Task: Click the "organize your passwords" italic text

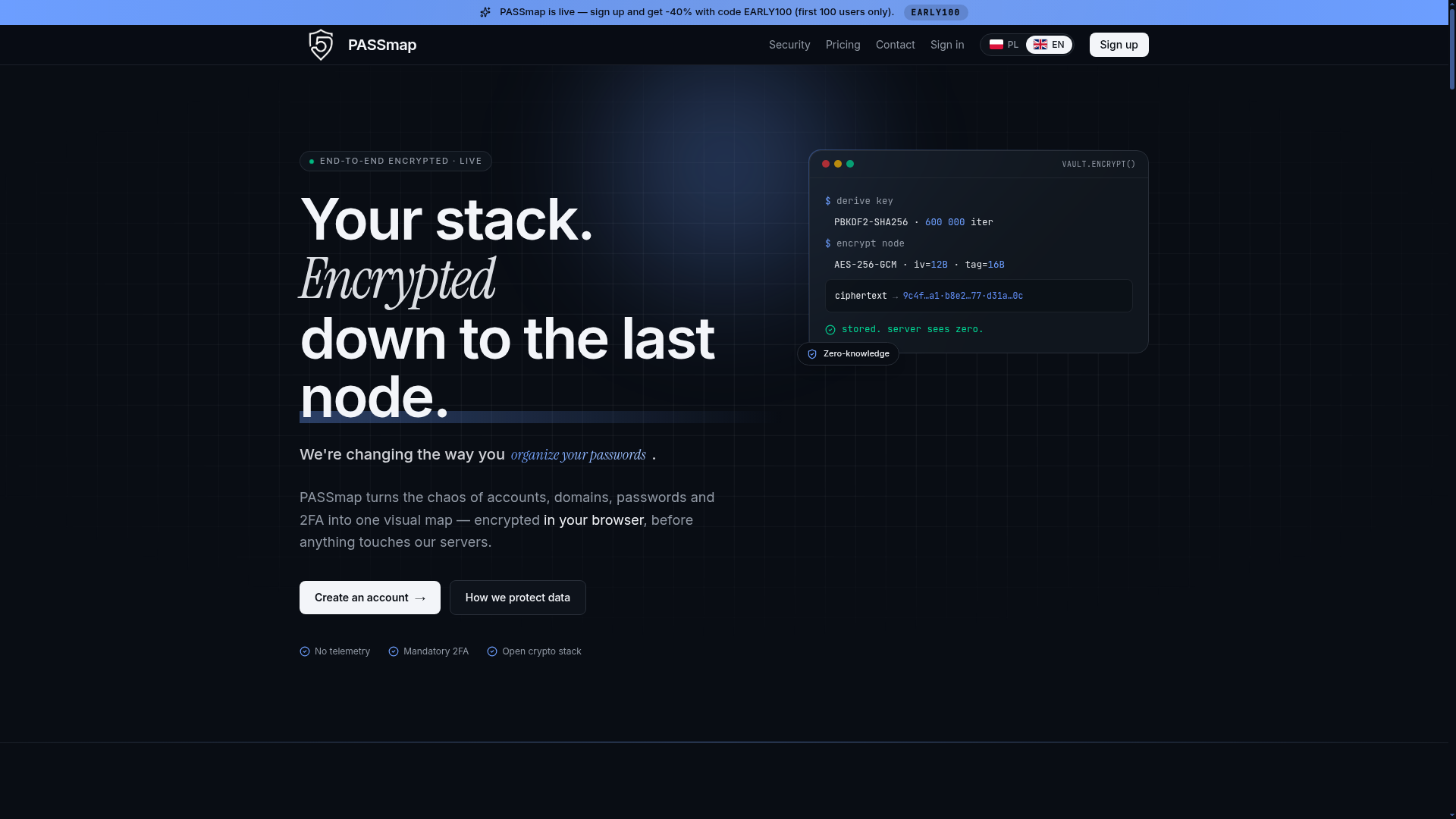Action: click(579, 455)
